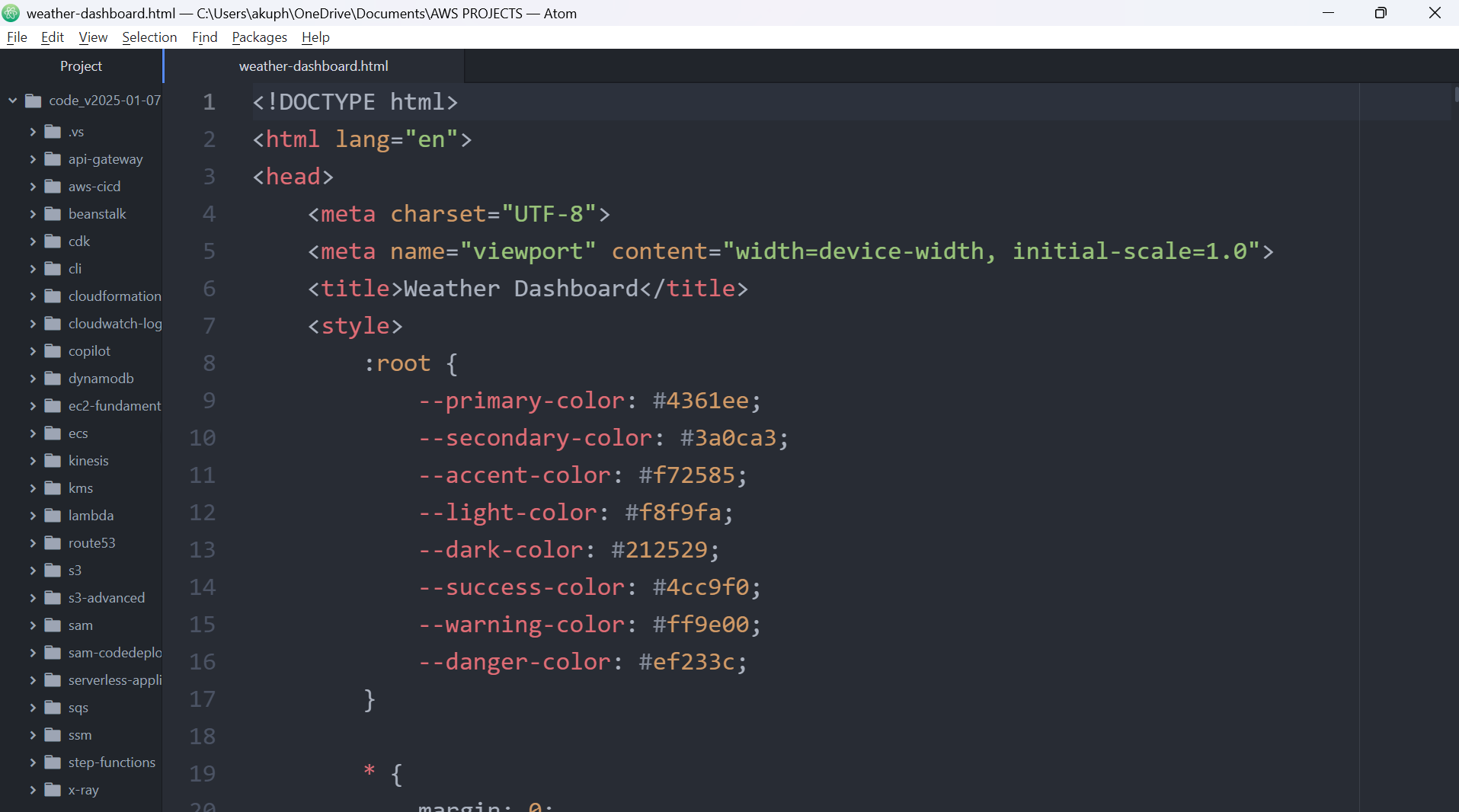Expand the cloudformation folder chevron
1459x812 pixels.
33,296
